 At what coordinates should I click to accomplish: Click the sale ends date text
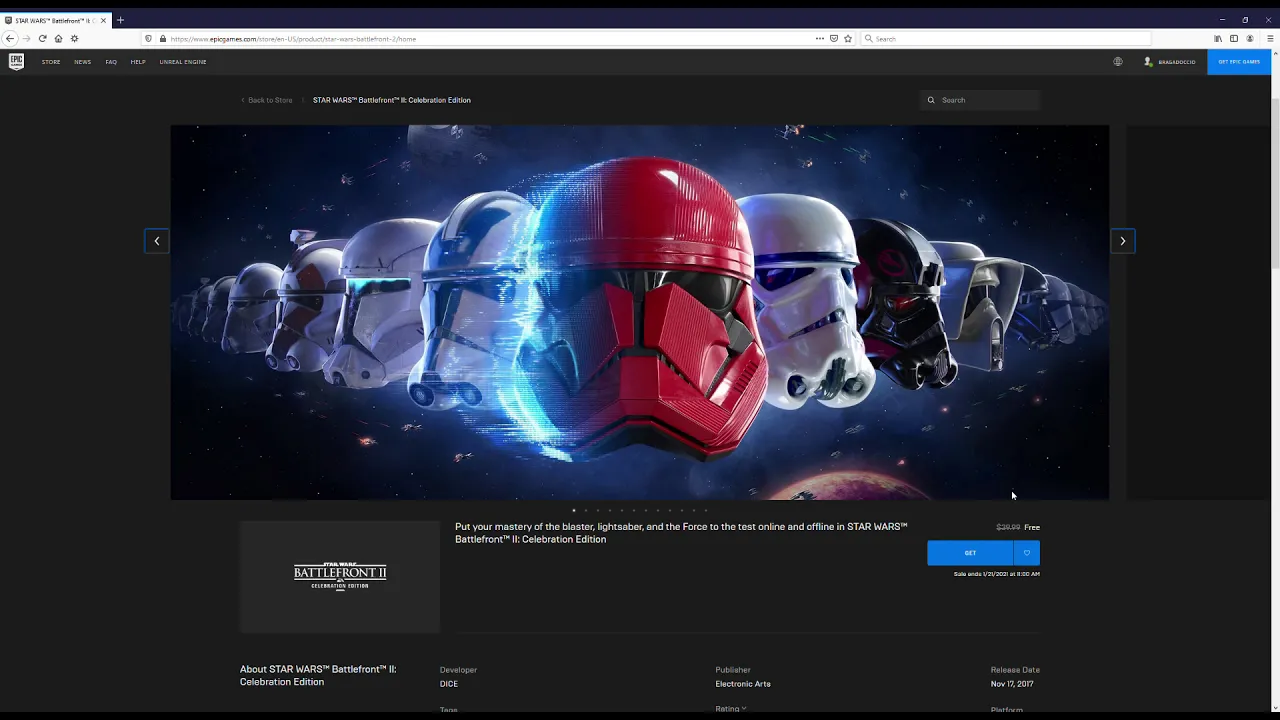[x=997, y=574]
